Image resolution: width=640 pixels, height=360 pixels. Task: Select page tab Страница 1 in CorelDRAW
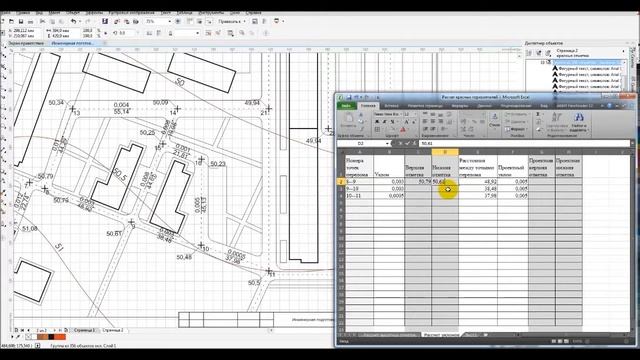[84, 330]
